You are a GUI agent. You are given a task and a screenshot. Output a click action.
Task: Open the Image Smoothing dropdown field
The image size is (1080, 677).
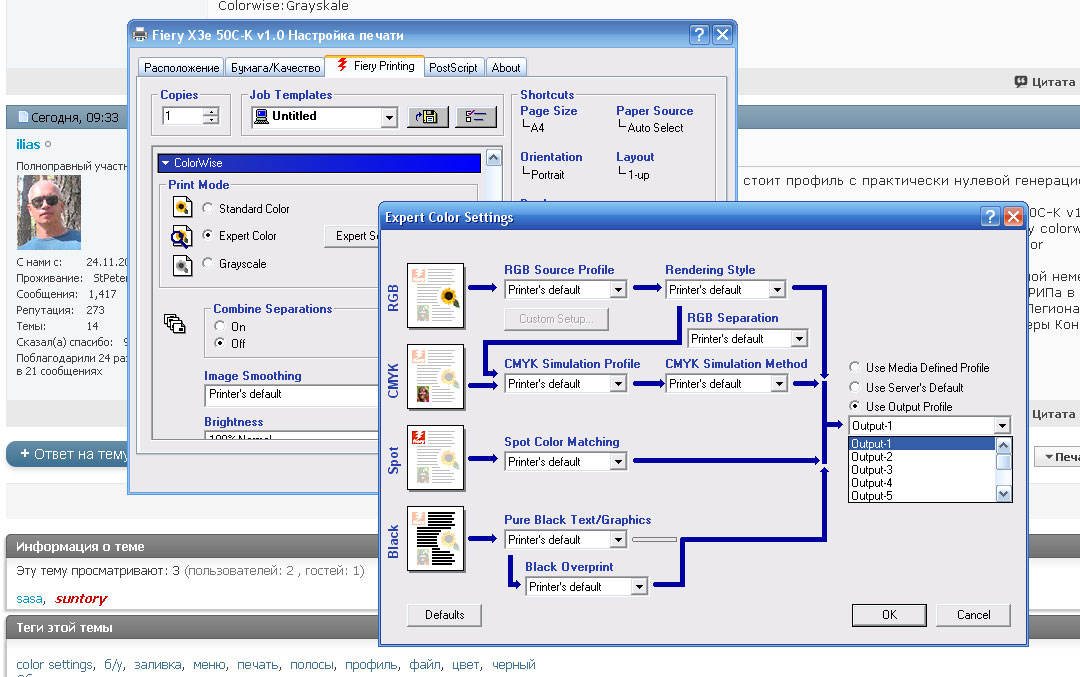coord(292,395)
